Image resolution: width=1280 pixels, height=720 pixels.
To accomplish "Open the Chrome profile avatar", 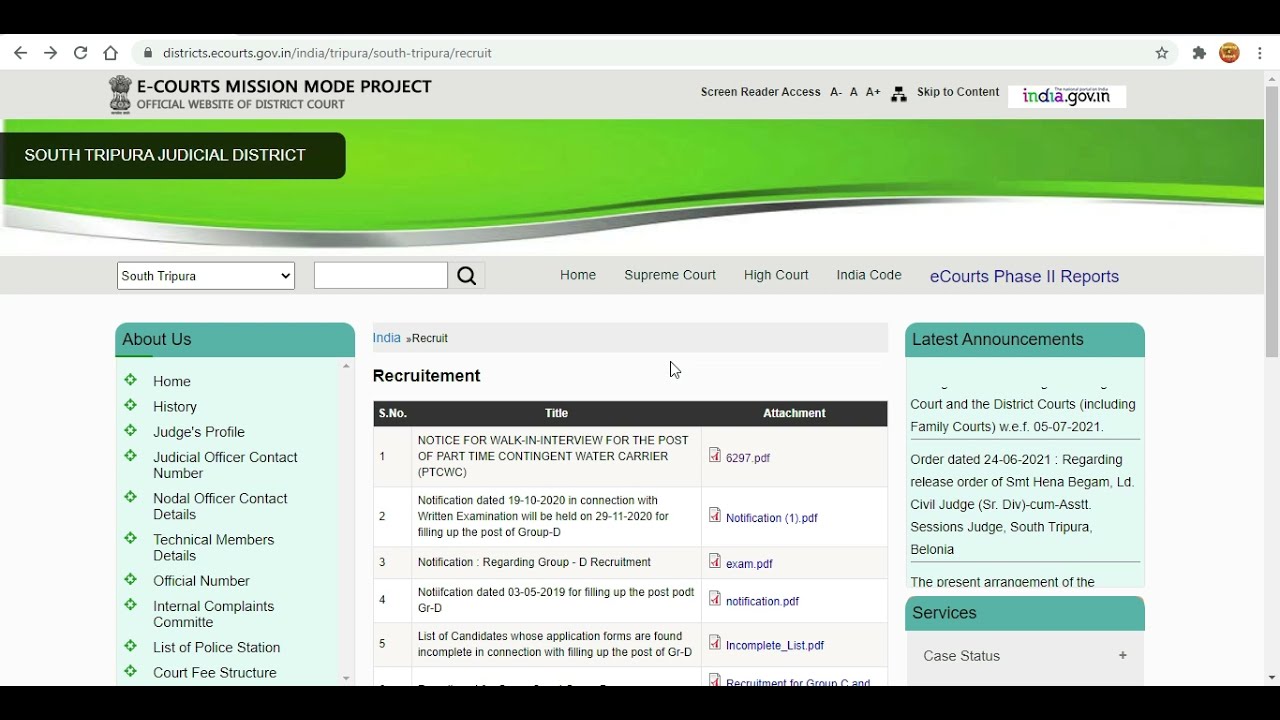I will tap(1230, 53).
